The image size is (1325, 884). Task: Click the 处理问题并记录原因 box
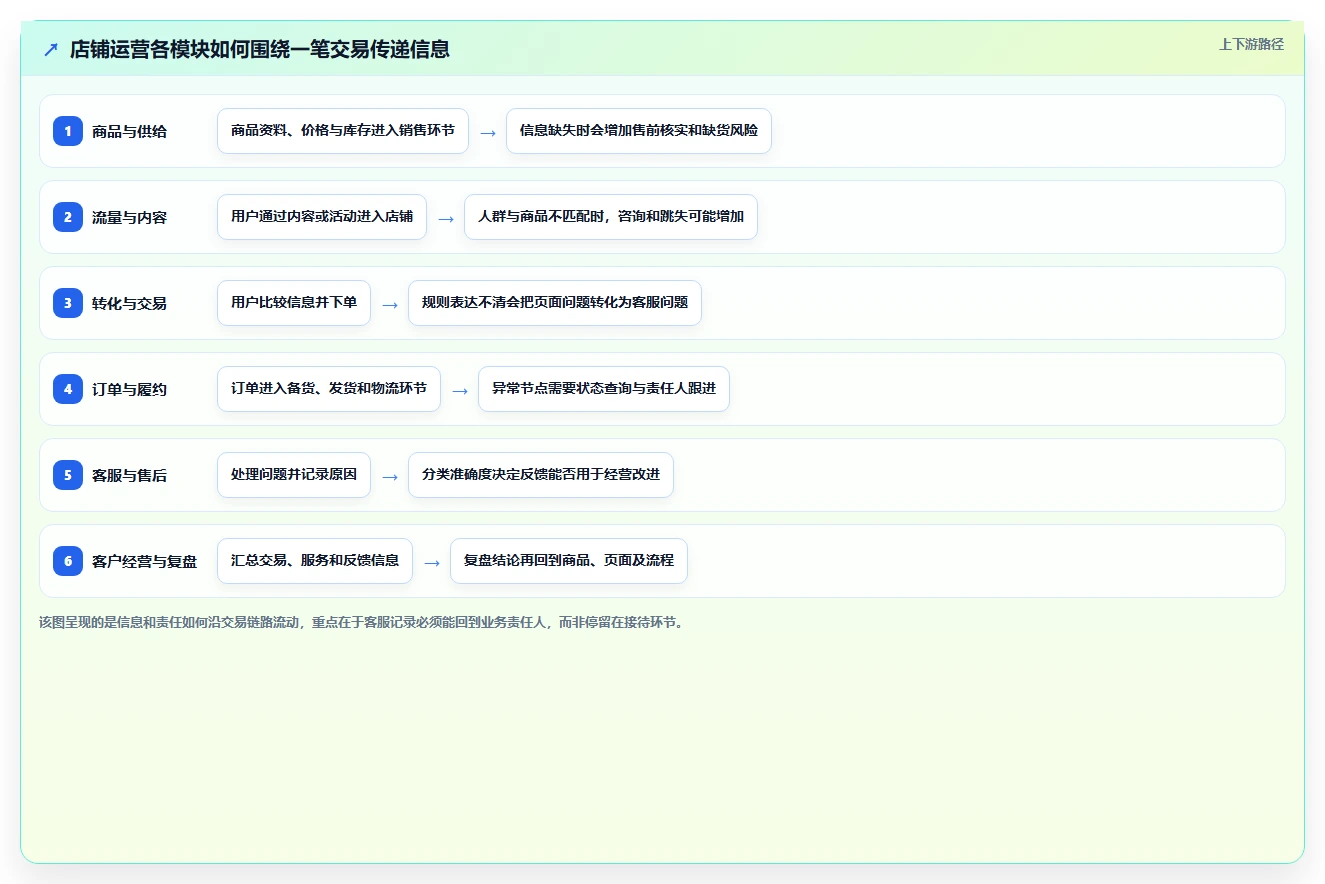(294, 475)
